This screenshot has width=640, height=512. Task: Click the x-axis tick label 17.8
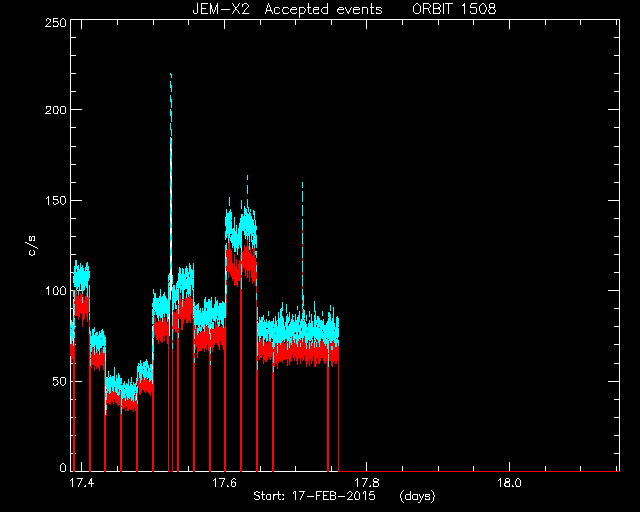pyautogui.click(x=367, y=483)
